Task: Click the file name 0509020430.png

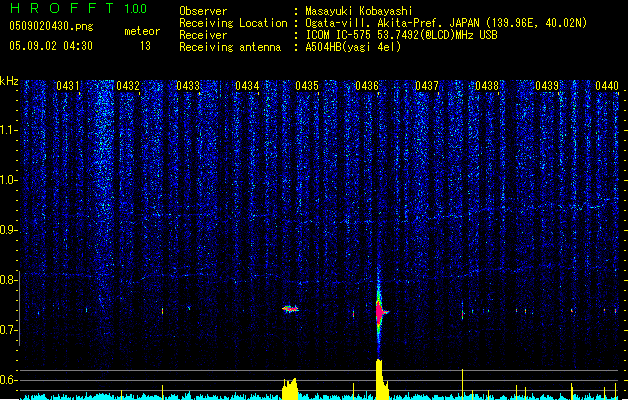Action: [x=51, y=26]
